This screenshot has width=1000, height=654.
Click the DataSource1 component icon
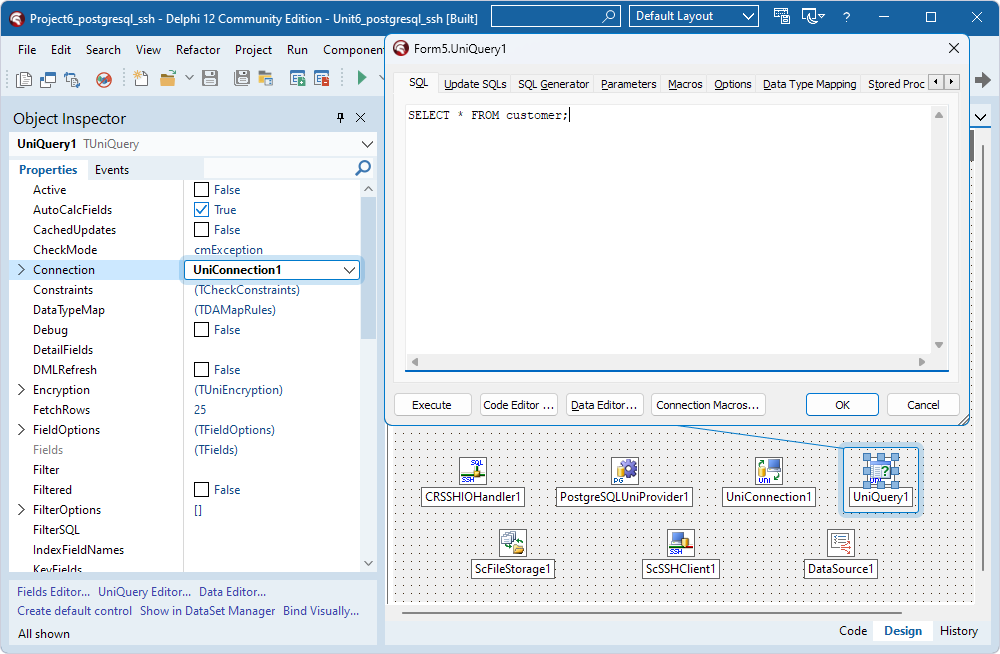coord(840,543)
